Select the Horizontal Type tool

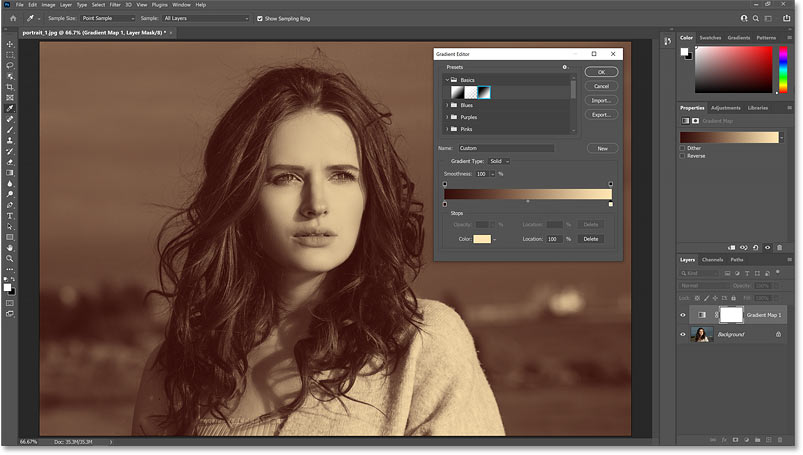10,216
